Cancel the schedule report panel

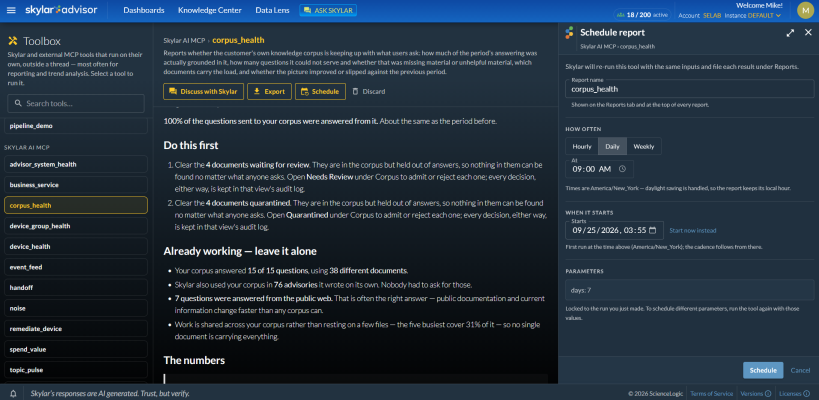pyautogui.click(x=800, y=370)
